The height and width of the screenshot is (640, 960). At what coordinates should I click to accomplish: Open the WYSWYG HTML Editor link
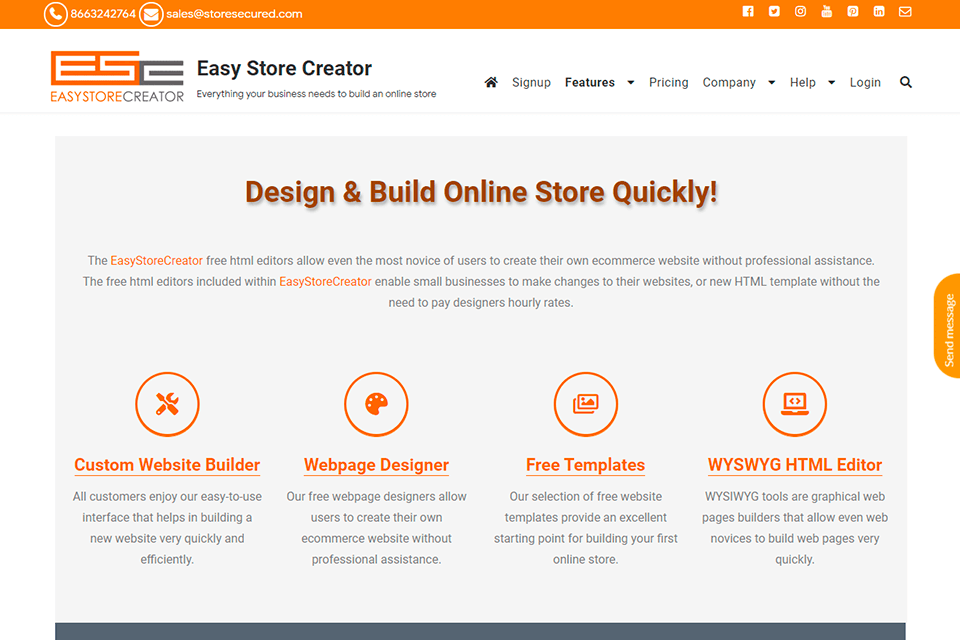795,465
